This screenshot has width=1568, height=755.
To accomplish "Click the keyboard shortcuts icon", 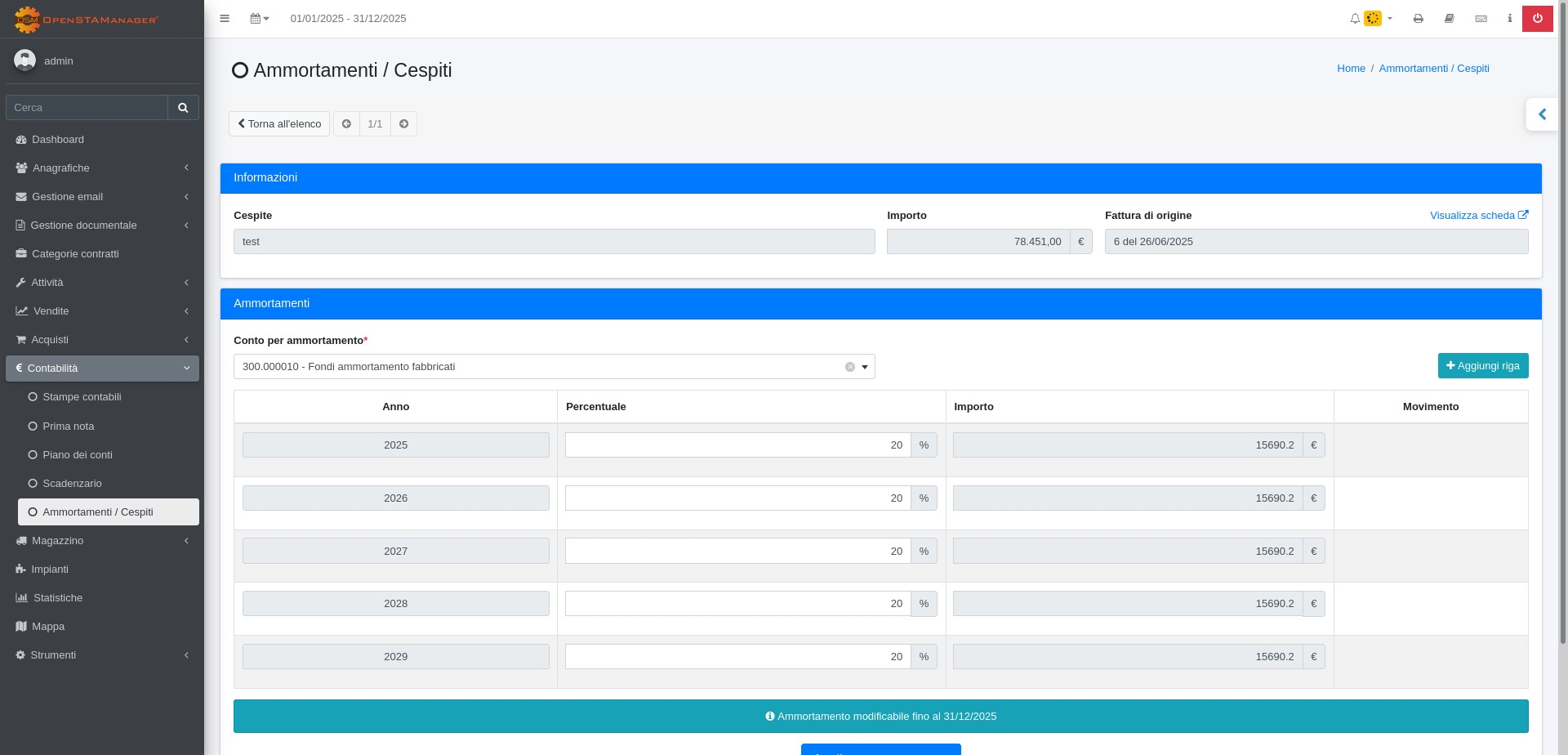I will 1481,19.
